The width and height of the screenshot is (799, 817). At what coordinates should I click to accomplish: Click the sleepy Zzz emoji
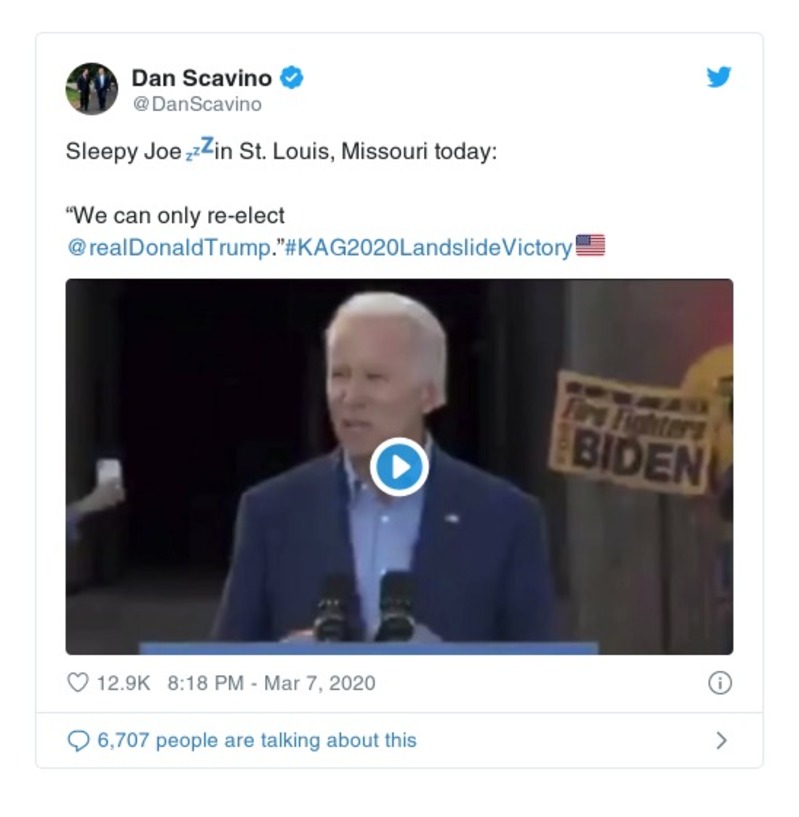click(199, 151)
